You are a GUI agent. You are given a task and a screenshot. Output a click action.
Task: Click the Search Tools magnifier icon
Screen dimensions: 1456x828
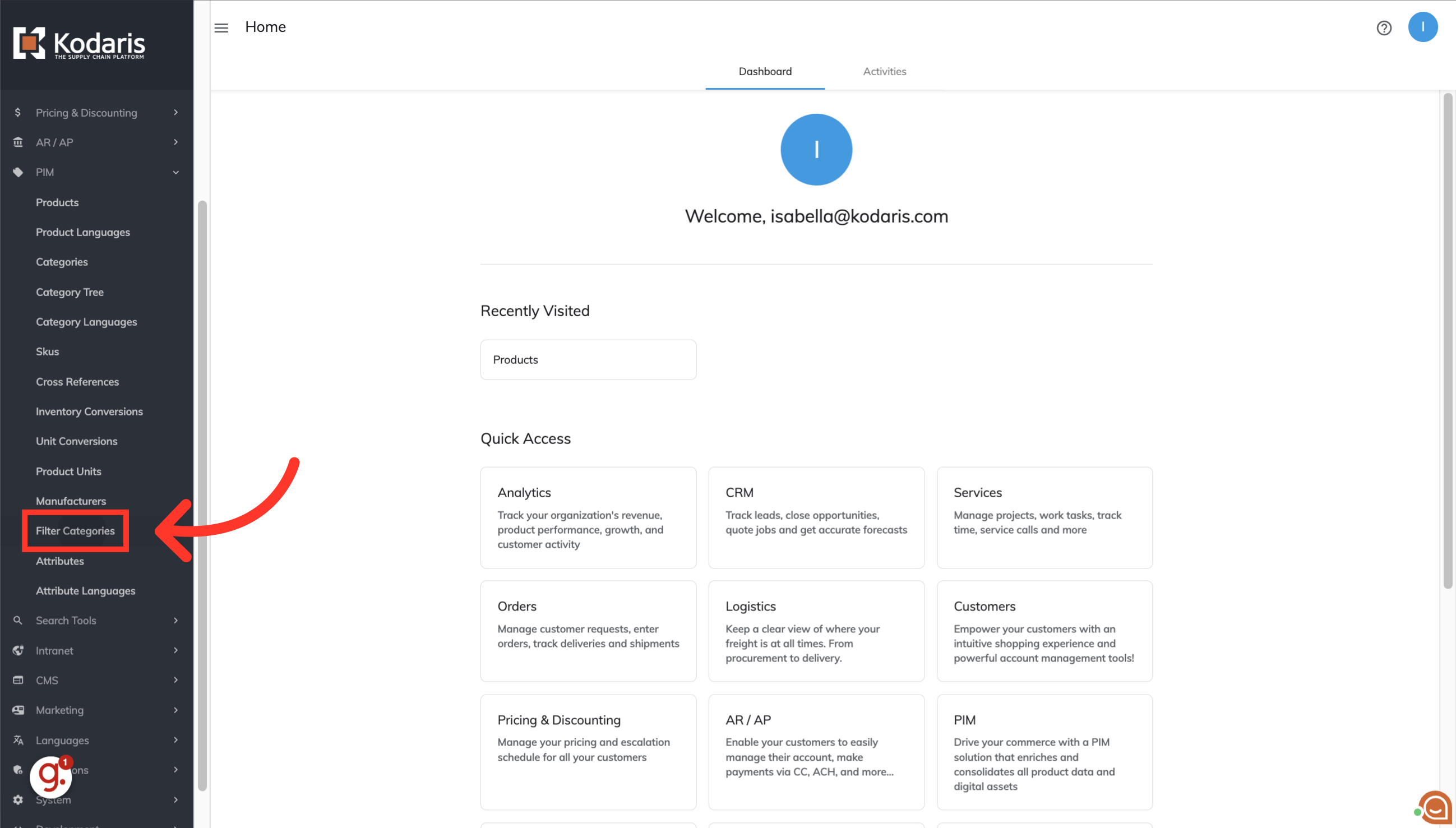tap(17, 621)
